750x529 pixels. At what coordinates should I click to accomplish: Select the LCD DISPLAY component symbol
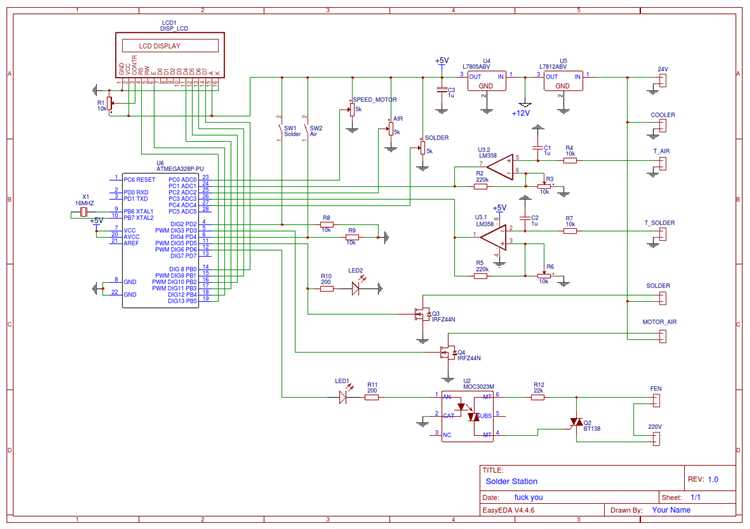pyautogui.click(x=169, y=46)
